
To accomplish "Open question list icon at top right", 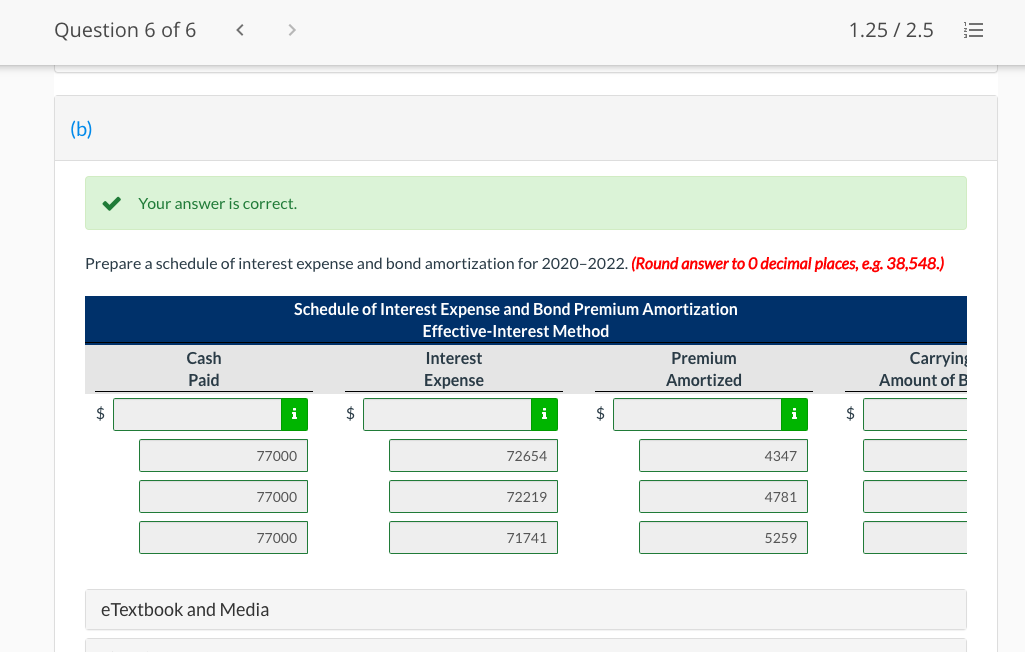I will [973, 30].
